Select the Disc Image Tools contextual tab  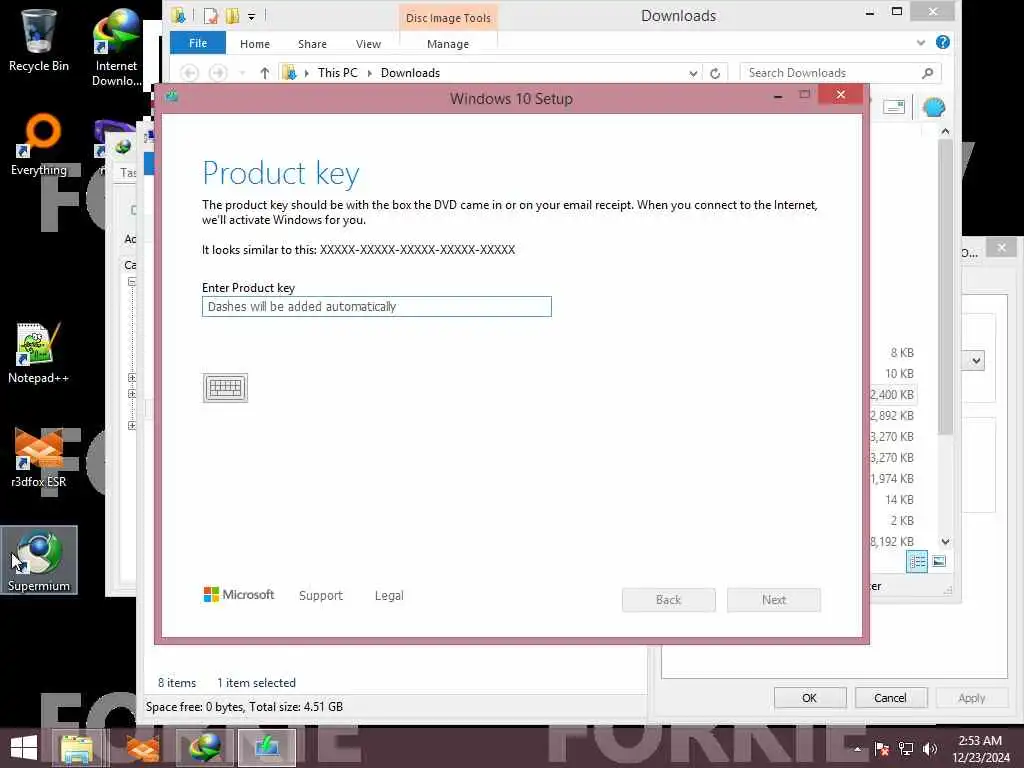click(448, 18)
